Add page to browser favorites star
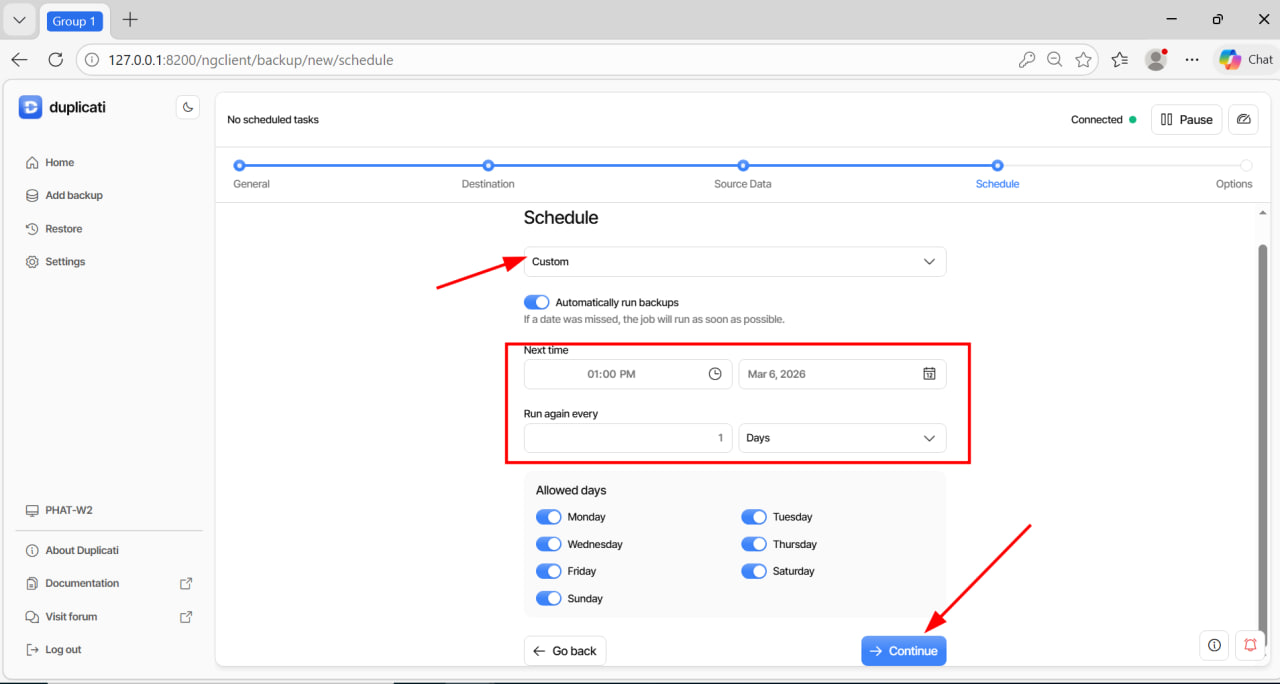The height and width of the screenshot is (684, 1280). 1083,60
